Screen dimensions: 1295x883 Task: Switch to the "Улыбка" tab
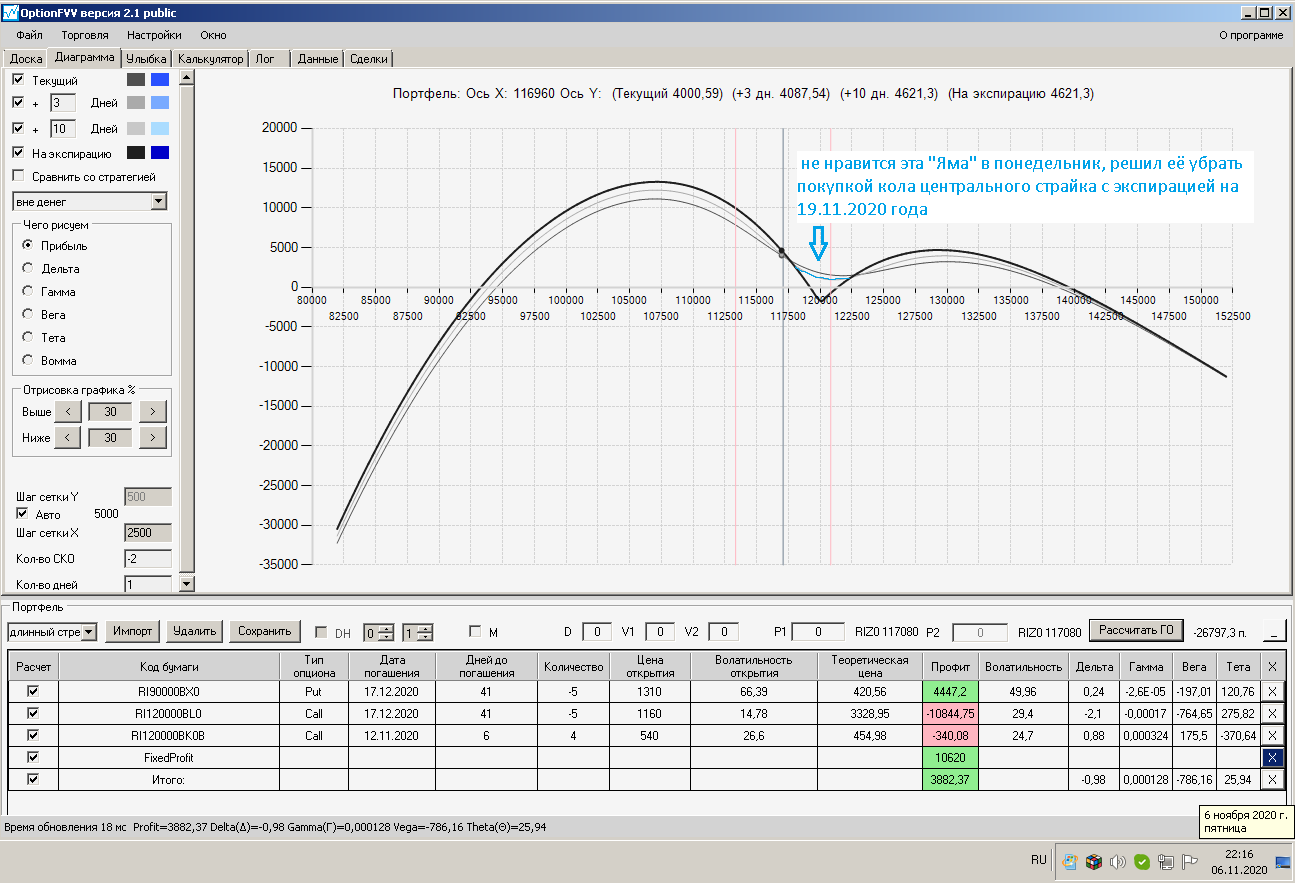tap(147, 59)
